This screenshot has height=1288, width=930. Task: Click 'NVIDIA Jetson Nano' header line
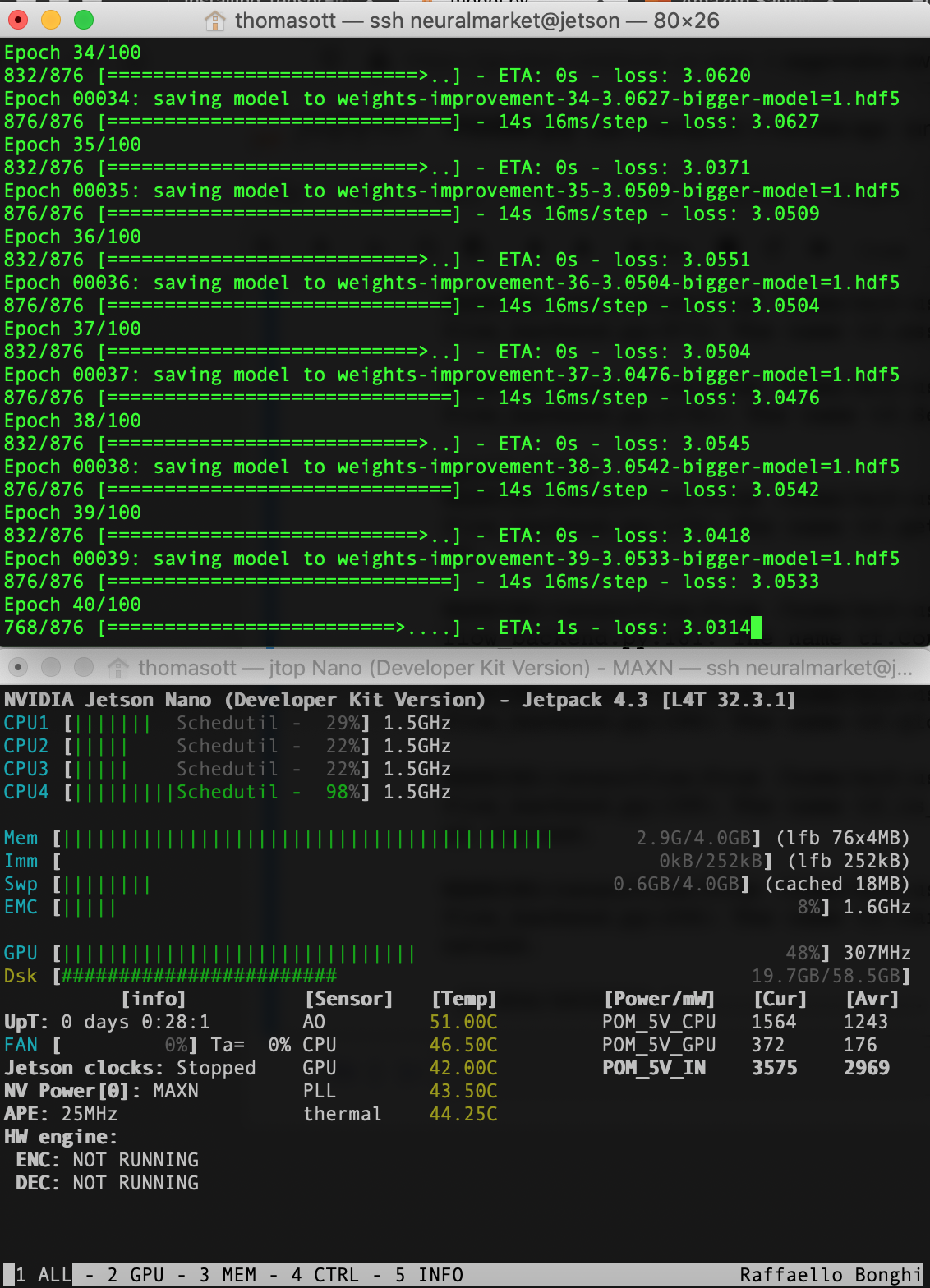[x=400, y=700]
